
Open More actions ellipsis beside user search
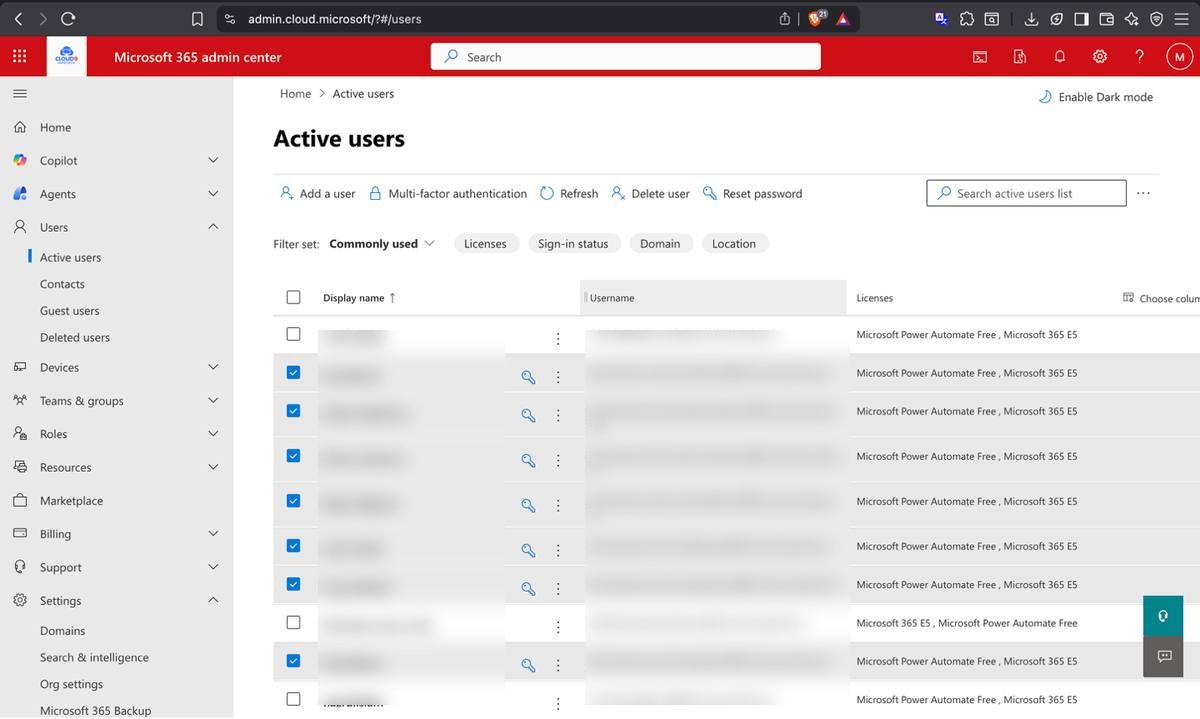(1144, 193)
